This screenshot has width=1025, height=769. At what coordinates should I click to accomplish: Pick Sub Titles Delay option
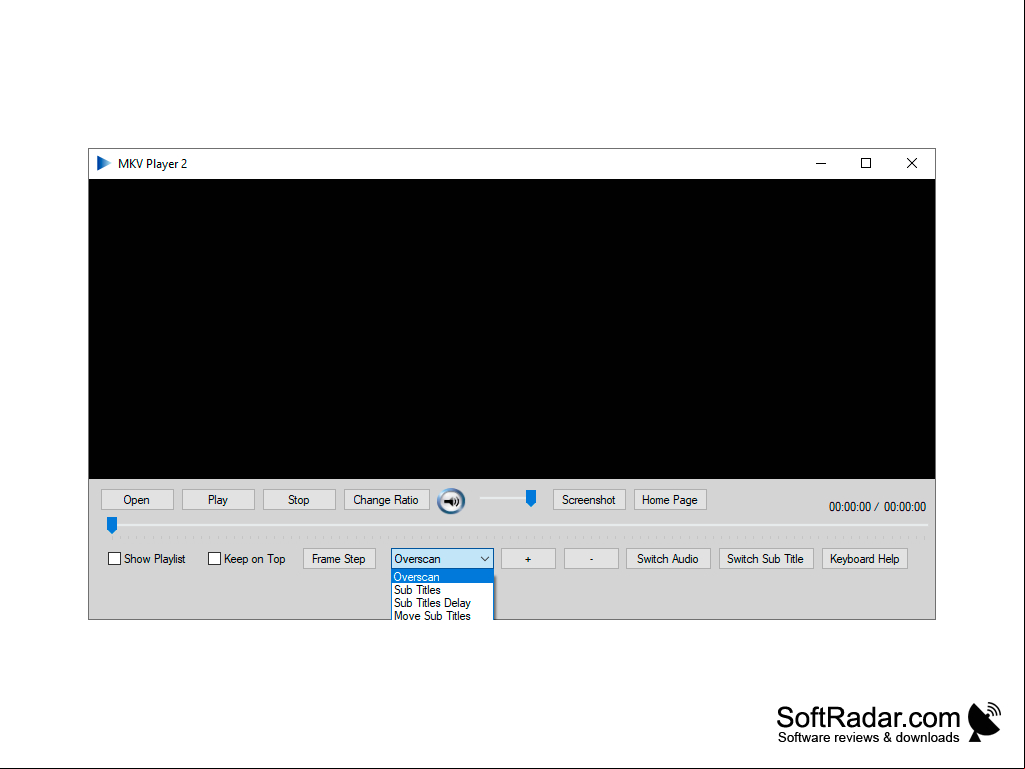pyautogui.click(x=442, y=603)
